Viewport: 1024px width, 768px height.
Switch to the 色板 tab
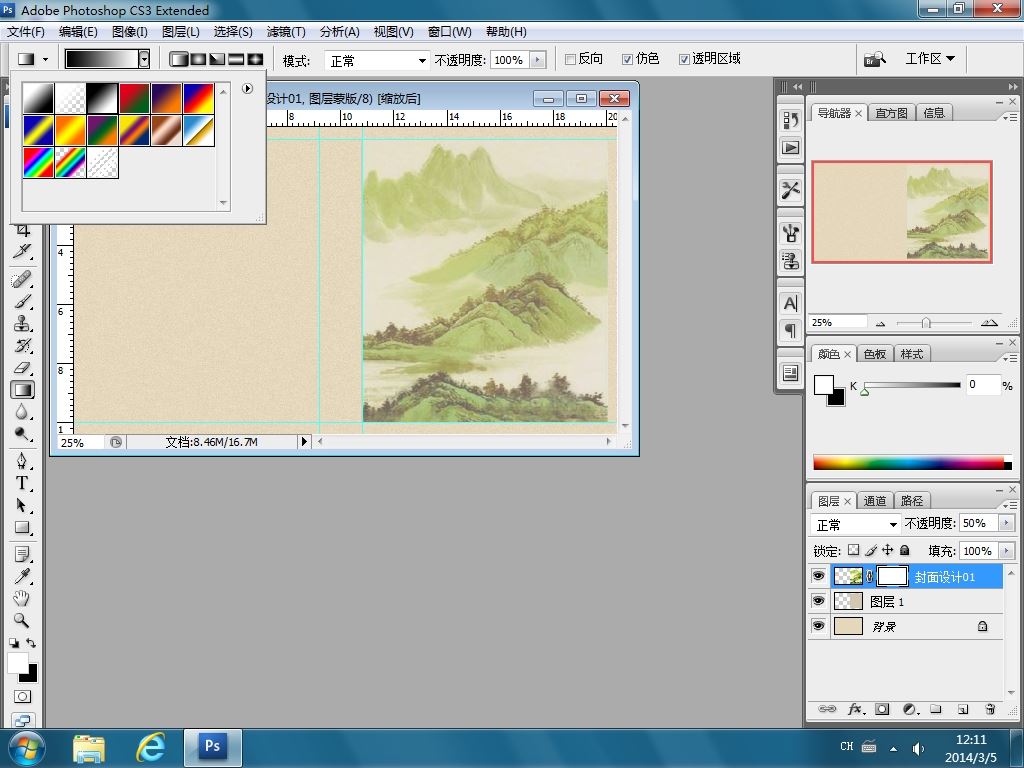(x=874, y=354)
